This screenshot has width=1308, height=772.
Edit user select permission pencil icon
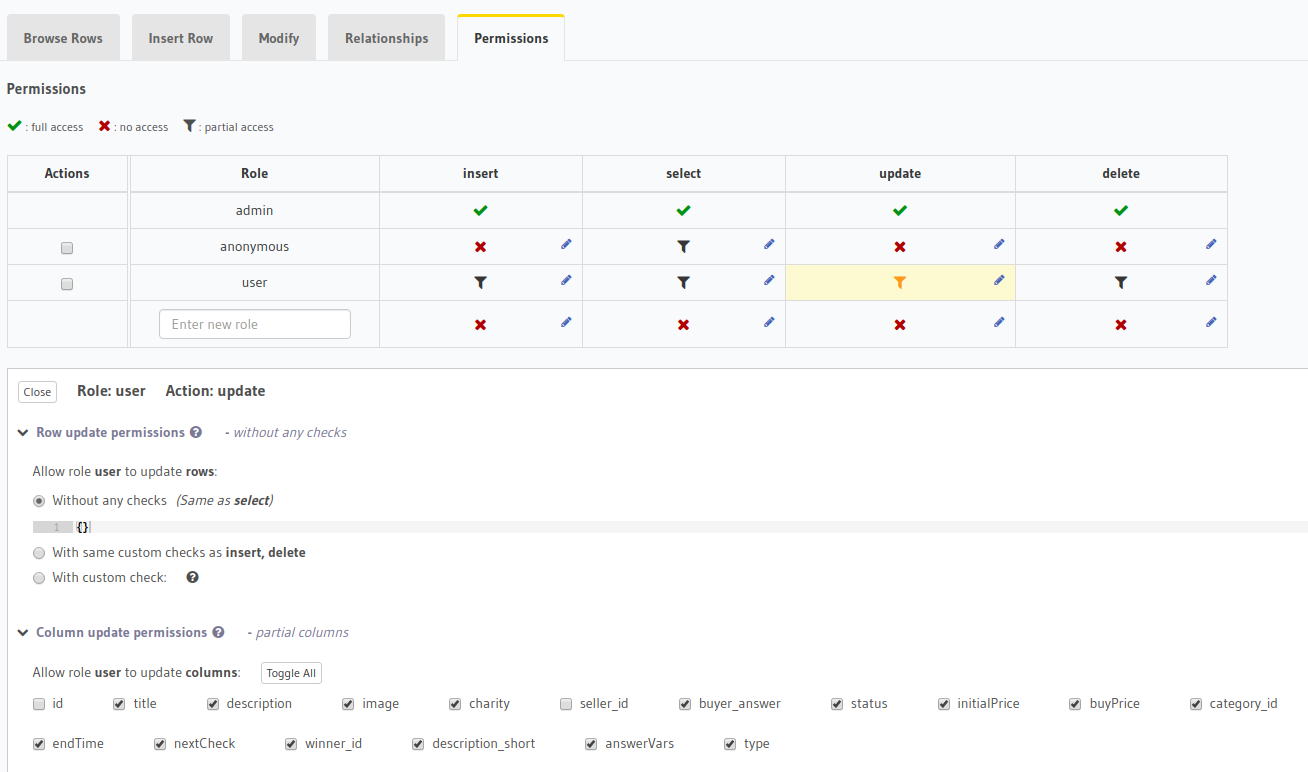(x=769, y=280)
